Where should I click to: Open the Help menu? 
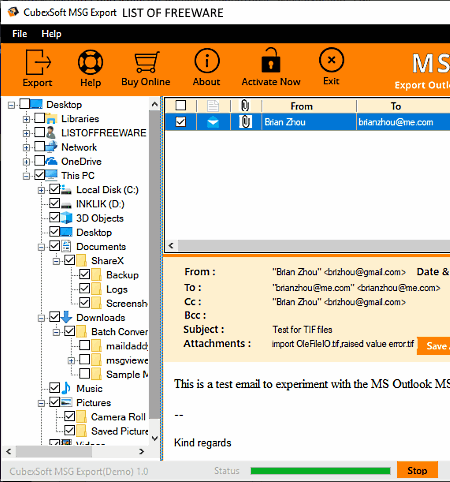51,34
